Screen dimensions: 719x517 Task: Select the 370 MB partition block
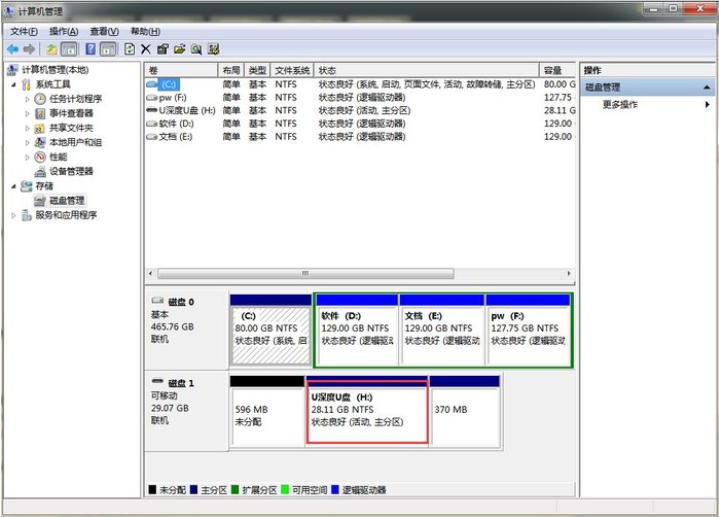[x=465, y=411]
